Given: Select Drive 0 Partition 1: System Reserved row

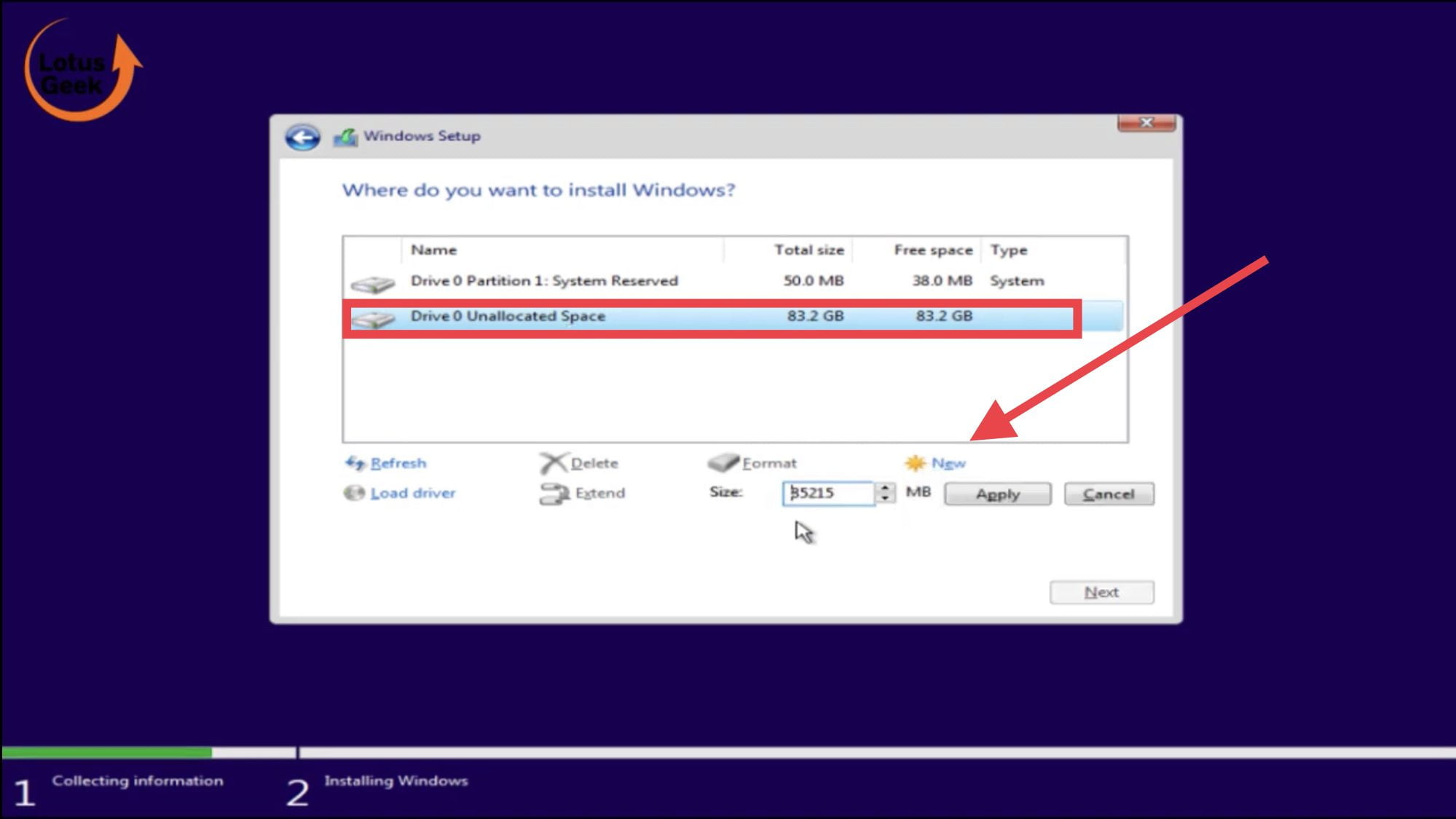Looking at the screenshot, I should [x=734, y=281].
